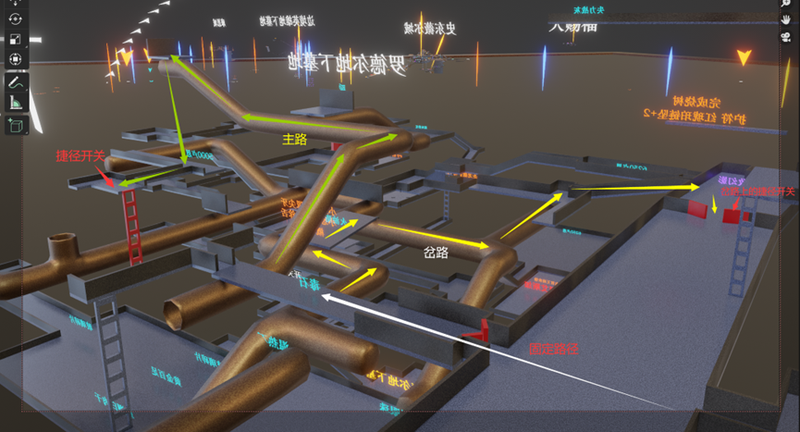Viewport: 800px width, 432px height.
Task: Select the red 捷径开关 label on left
Action: (x=79, y=156)
